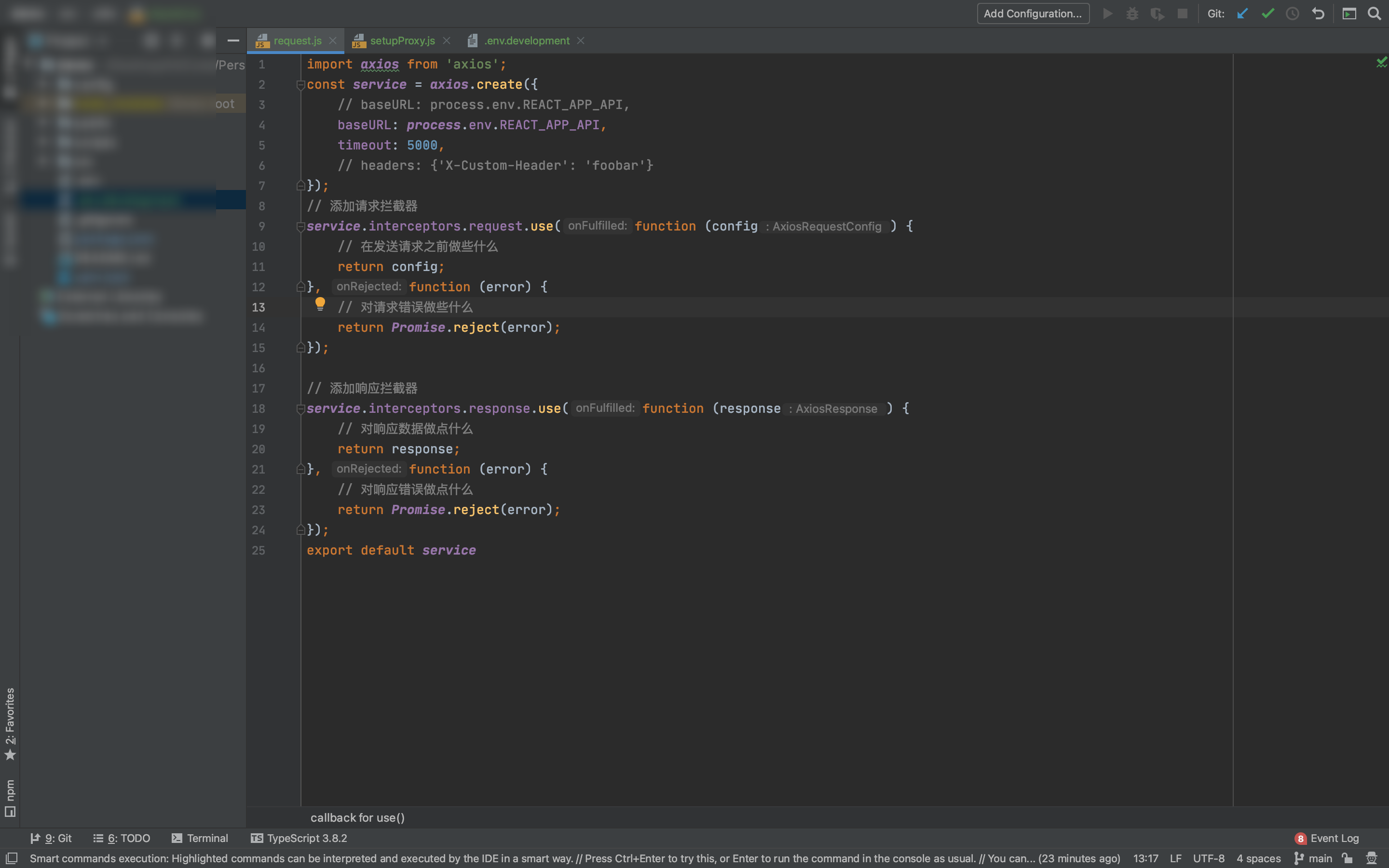Switch to the .env.development tab

pos(527,41)
